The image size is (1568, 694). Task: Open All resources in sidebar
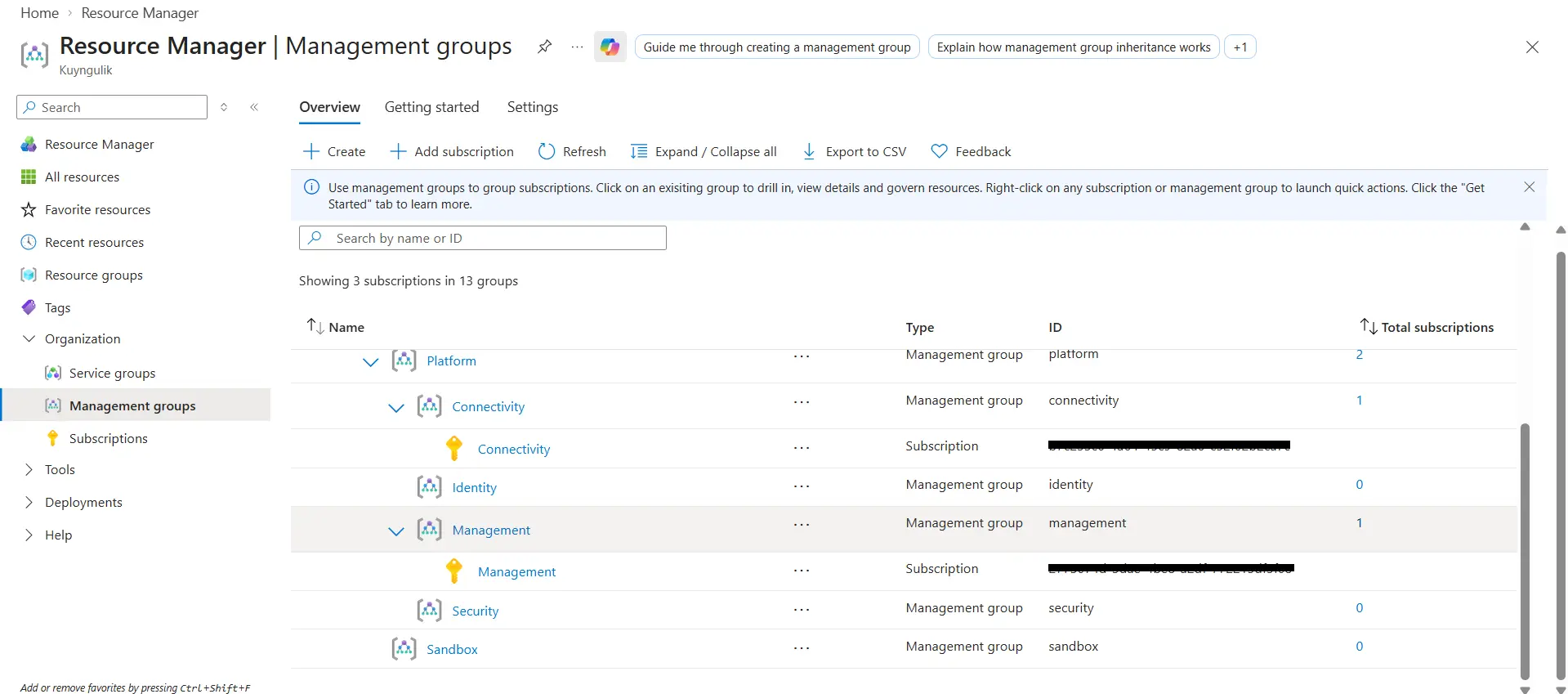(x=82, y=177)
